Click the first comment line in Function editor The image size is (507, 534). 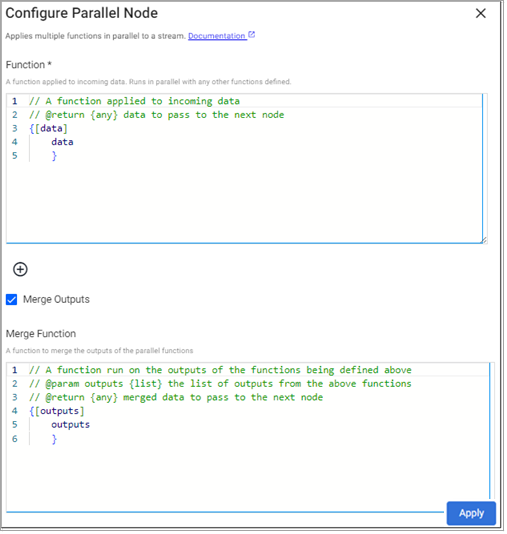coord(134,101)
